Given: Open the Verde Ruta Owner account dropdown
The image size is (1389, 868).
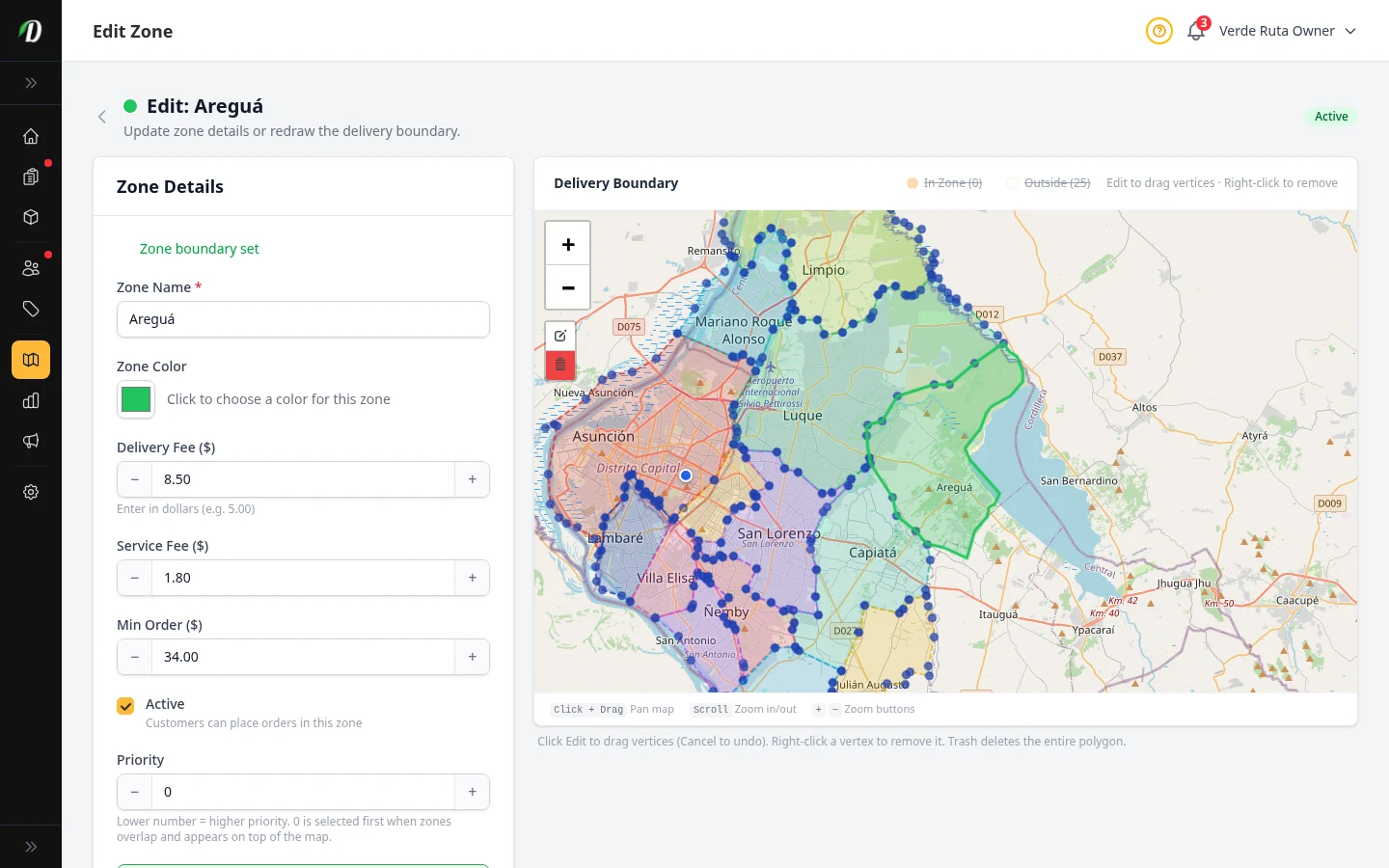Looking at the screenshot, I should (1288, 31).
